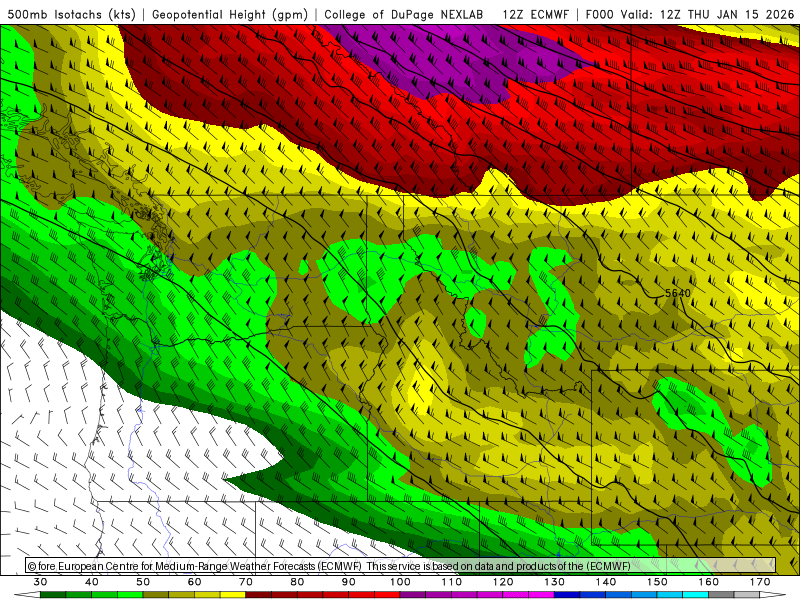The height and width of the screenshot is (600, 800).
Task: Click the '500mb Isotachs (kts)' title text
Action: [71, 14]
